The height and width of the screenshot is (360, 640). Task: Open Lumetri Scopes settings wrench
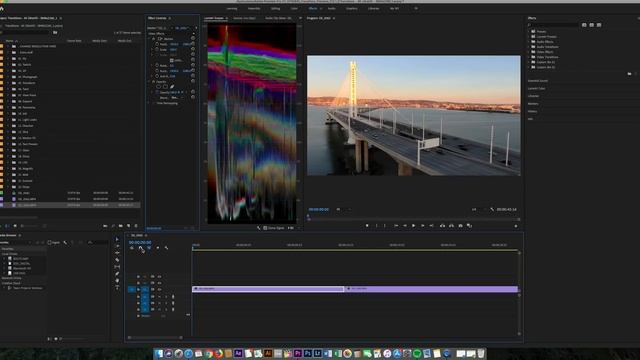tap(259, 228)
